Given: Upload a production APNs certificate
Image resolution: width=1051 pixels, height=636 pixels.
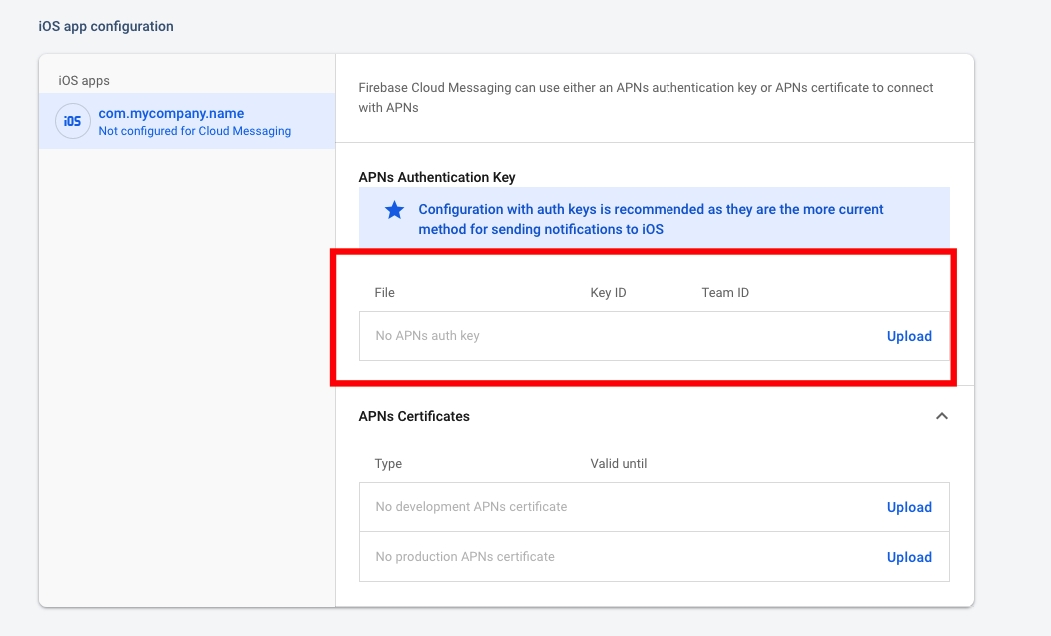Looking at the screenshot, I should [908, 557].
